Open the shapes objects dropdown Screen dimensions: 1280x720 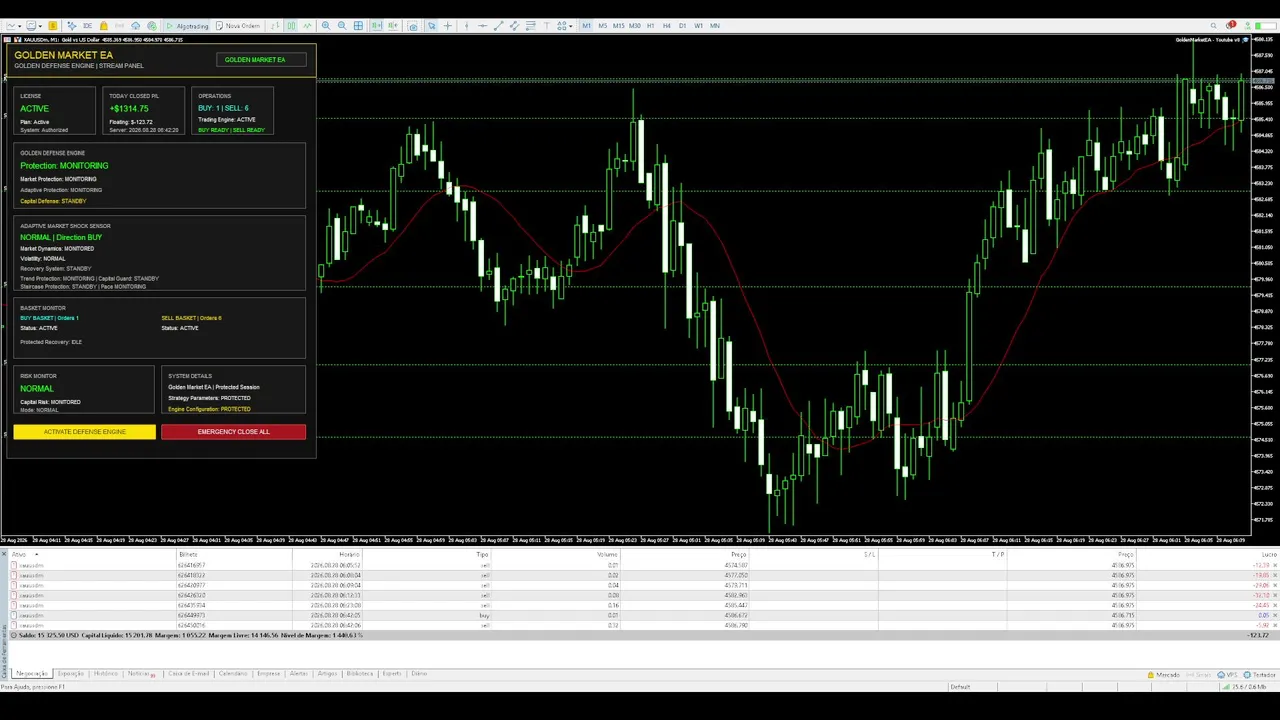567,26
